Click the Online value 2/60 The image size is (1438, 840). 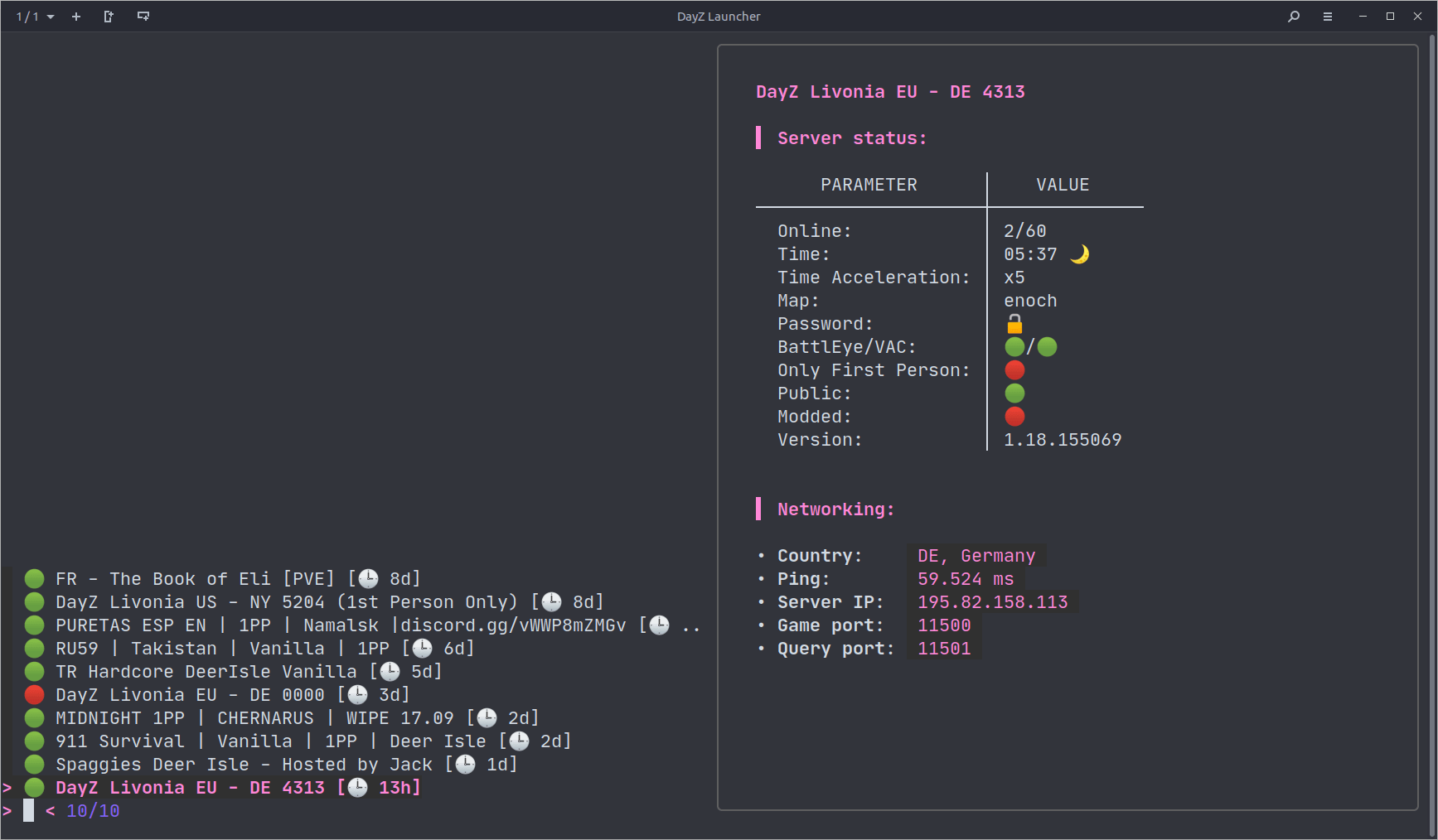[1025, 231]
